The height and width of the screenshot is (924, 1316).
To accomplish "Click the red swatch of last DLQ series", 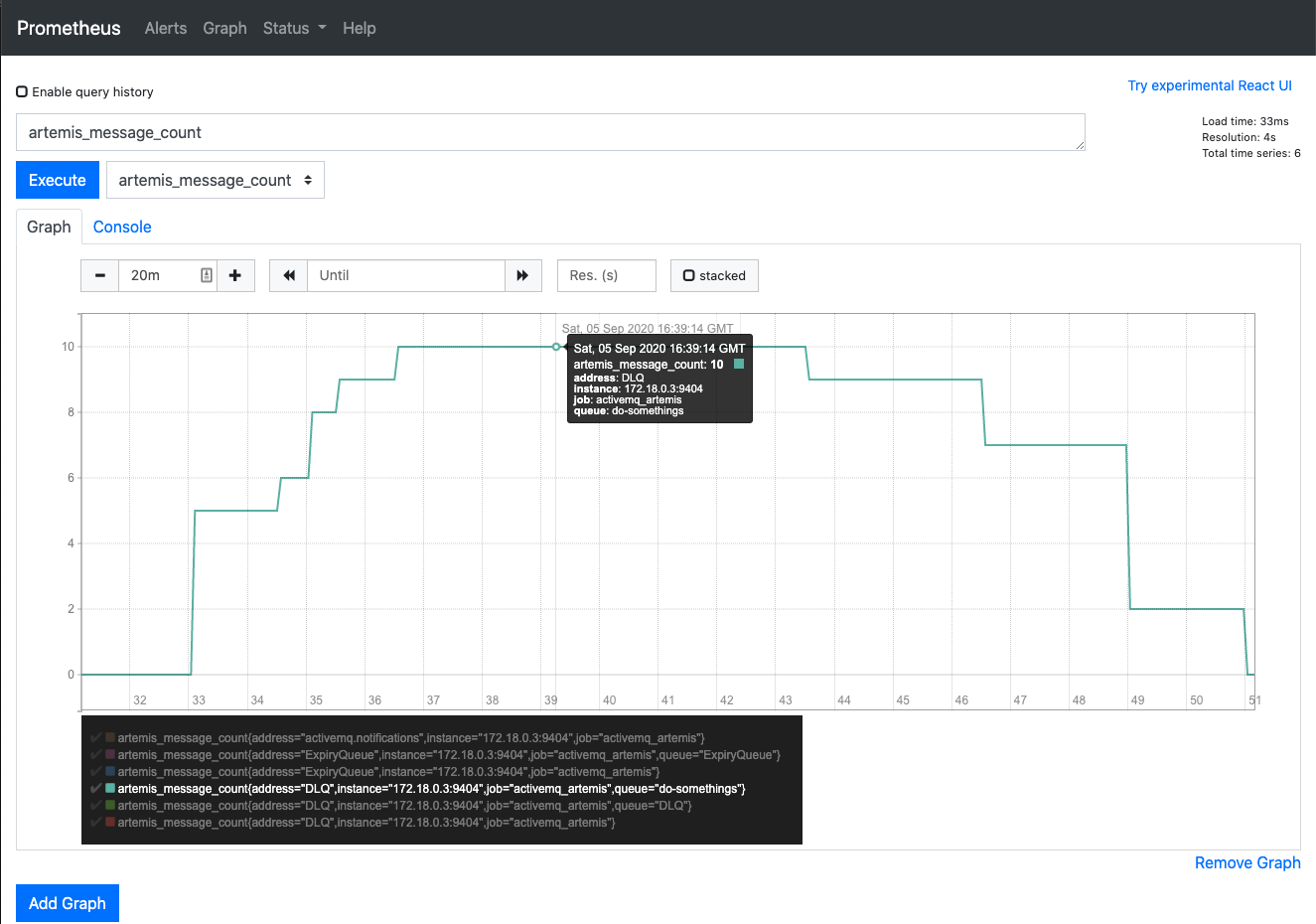I will (110, 823).
